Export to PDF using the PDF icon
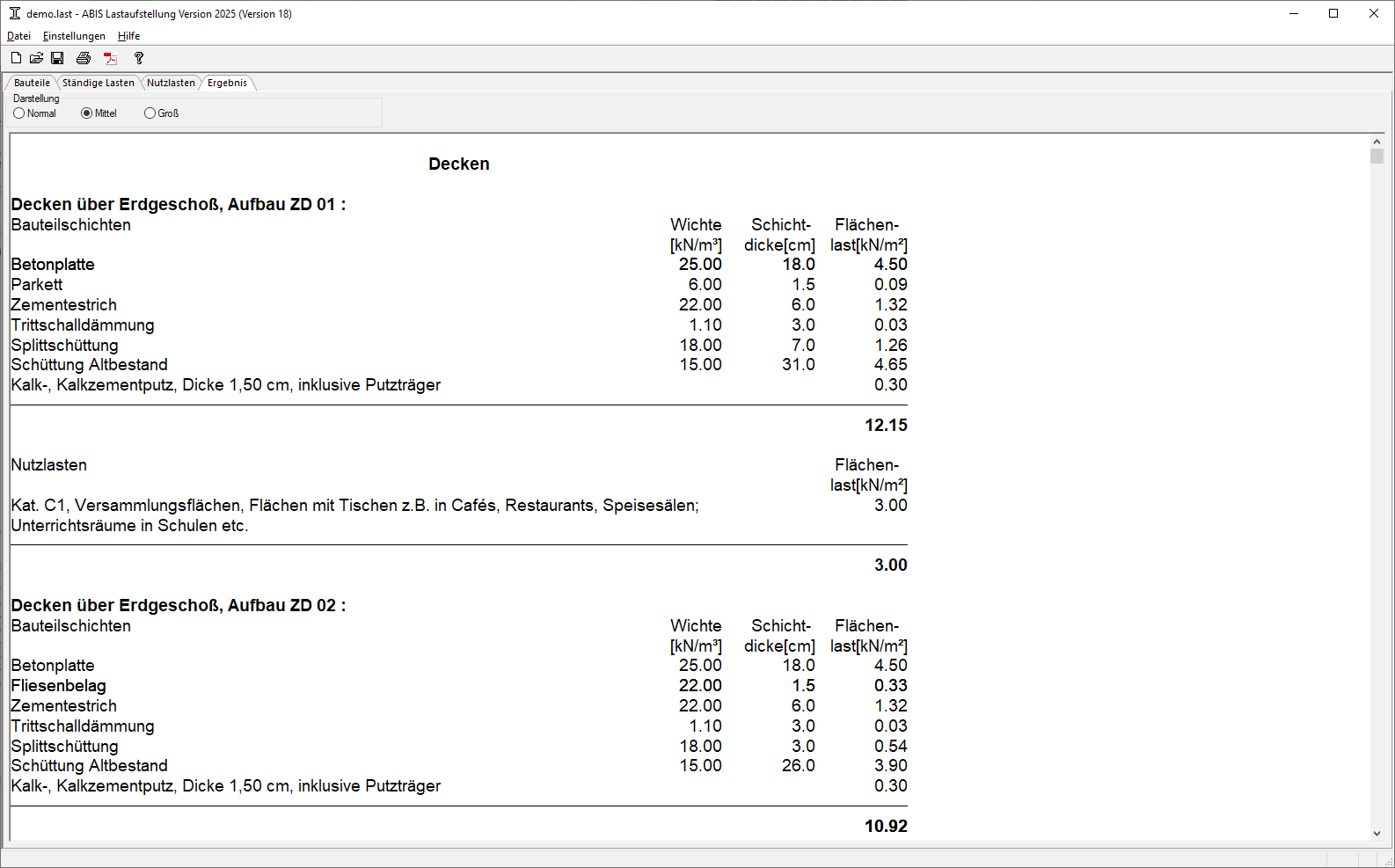Image resolution: width=1395 pixels, height=868 pixels. [110, 58]
